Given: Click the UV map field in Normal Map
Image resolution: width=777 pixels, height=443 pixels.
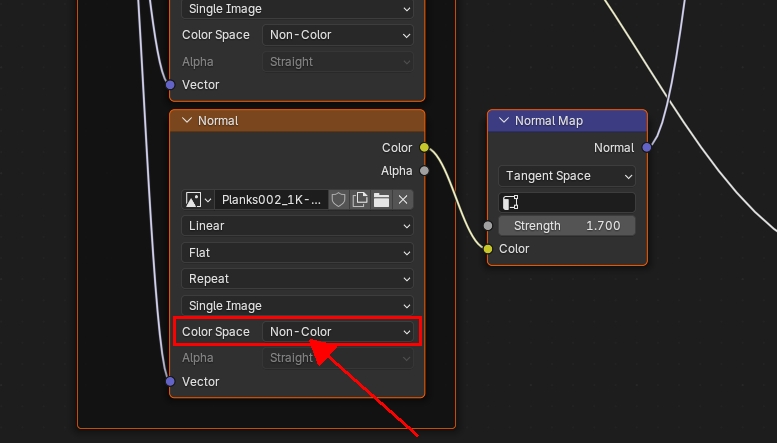Looking at the screenshot, I should click(x=567, y=202).
